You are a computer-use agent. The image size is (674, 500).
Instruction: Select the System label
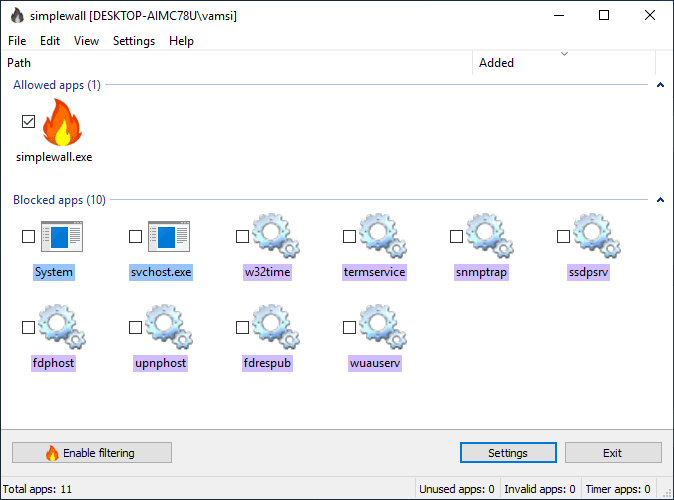pyautogui.click(x=54, y=272)
